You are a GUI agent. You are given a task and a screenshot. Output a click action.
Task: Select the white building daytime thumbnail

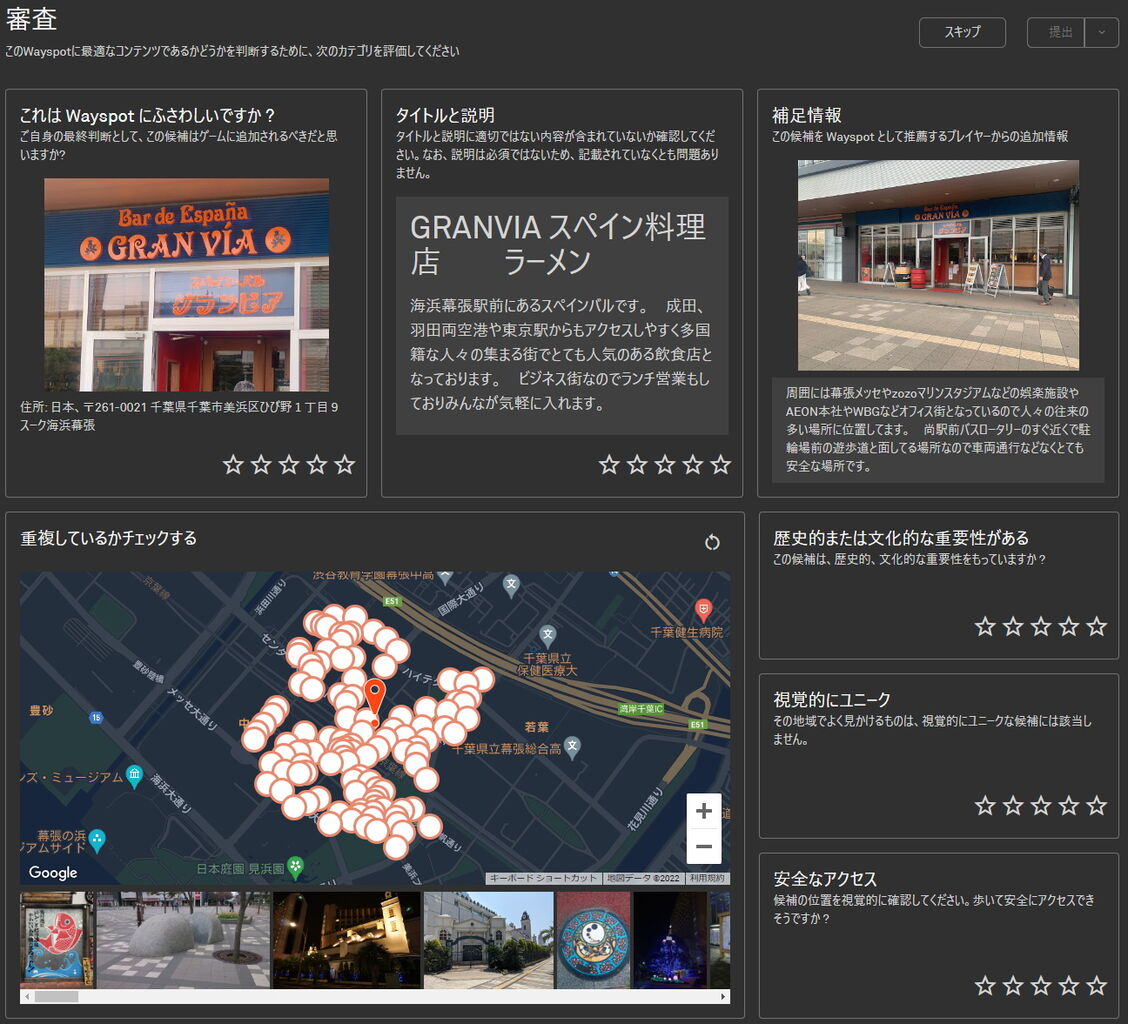coord(488,940)
